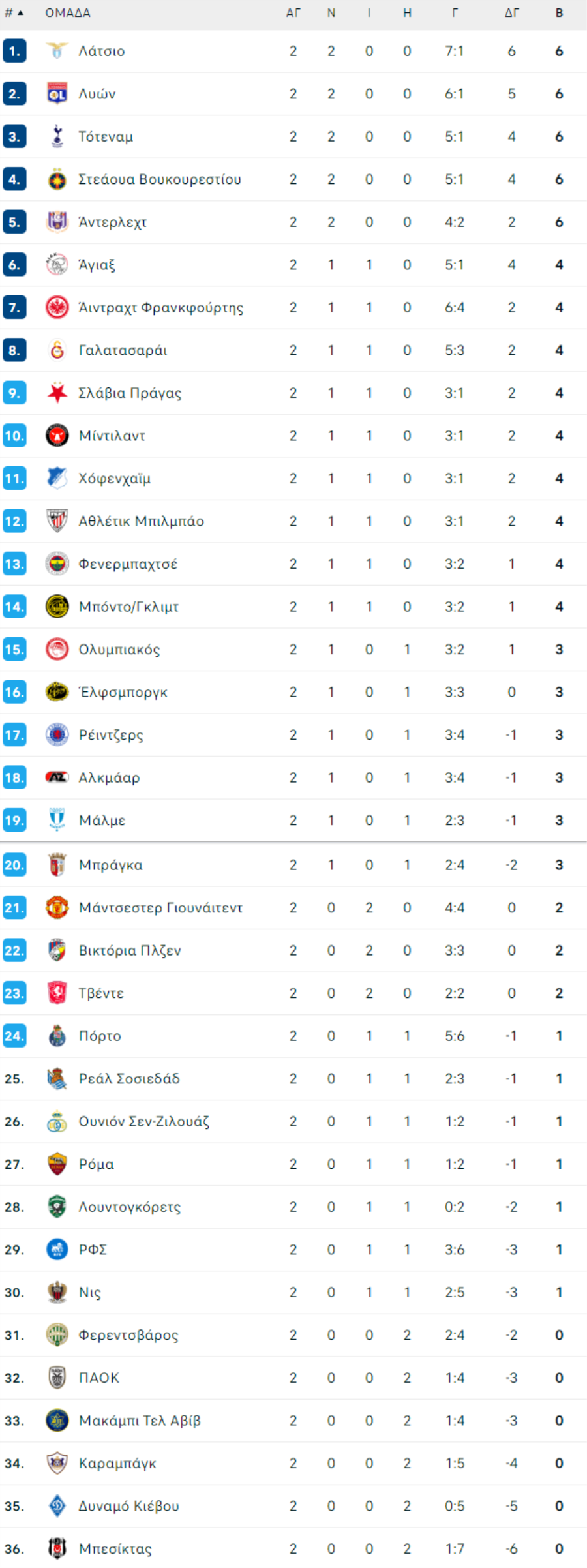The image size is (587, 1568).
Task: Click the Λάτσιο team crest icon
Action: (x=57, y=51)
